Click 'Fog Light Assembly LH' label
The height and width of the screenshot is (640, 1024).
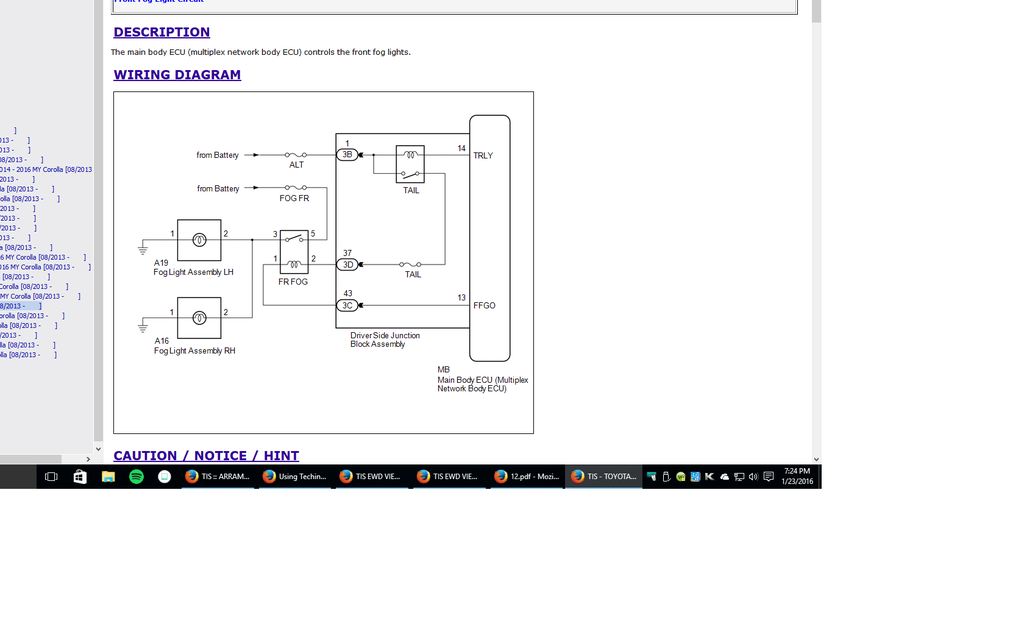point(193,272)
